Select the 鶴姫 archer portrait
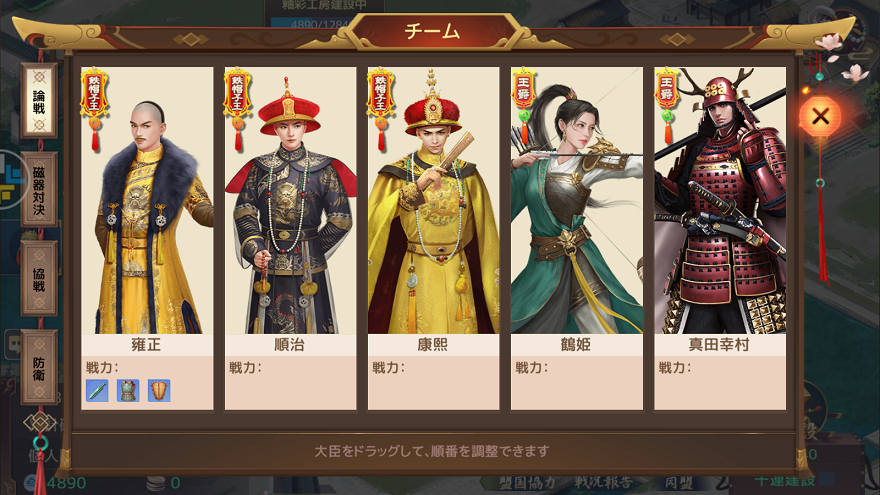Image resolution: width=880 pixels, height=495 pixels. tap(576, 200)
